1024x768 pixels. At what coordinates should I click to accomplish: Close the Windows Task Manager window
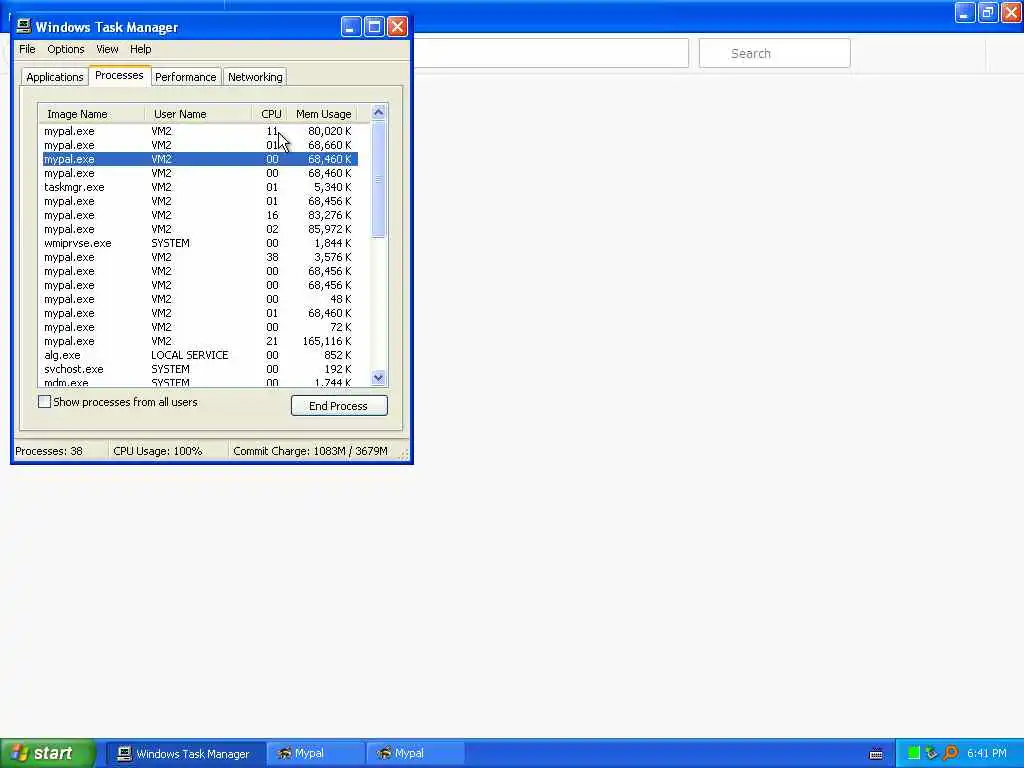click(x=397, y=27)
